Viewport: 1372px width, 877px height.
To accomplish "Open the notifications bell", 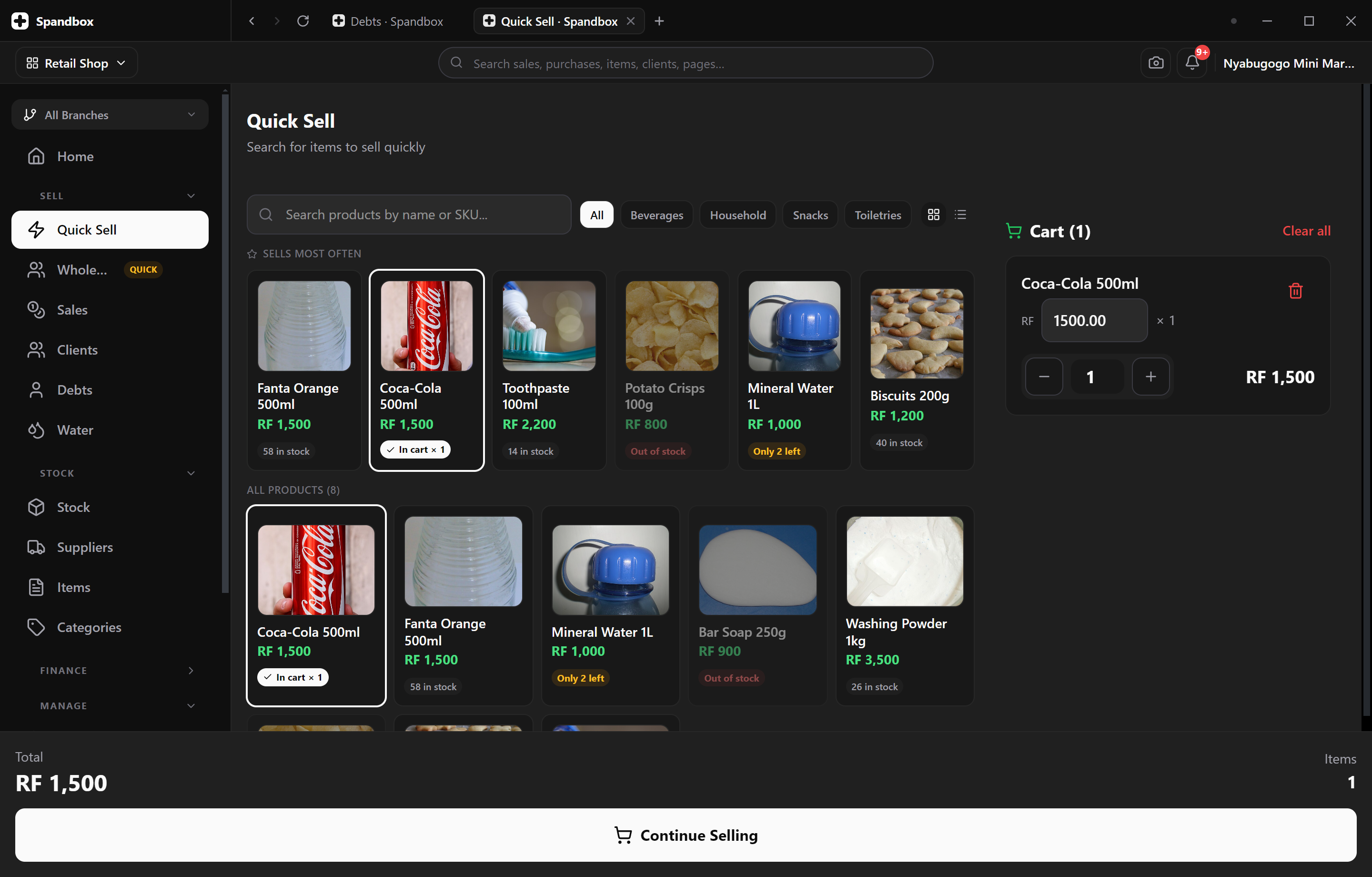I will [1192, 63].
